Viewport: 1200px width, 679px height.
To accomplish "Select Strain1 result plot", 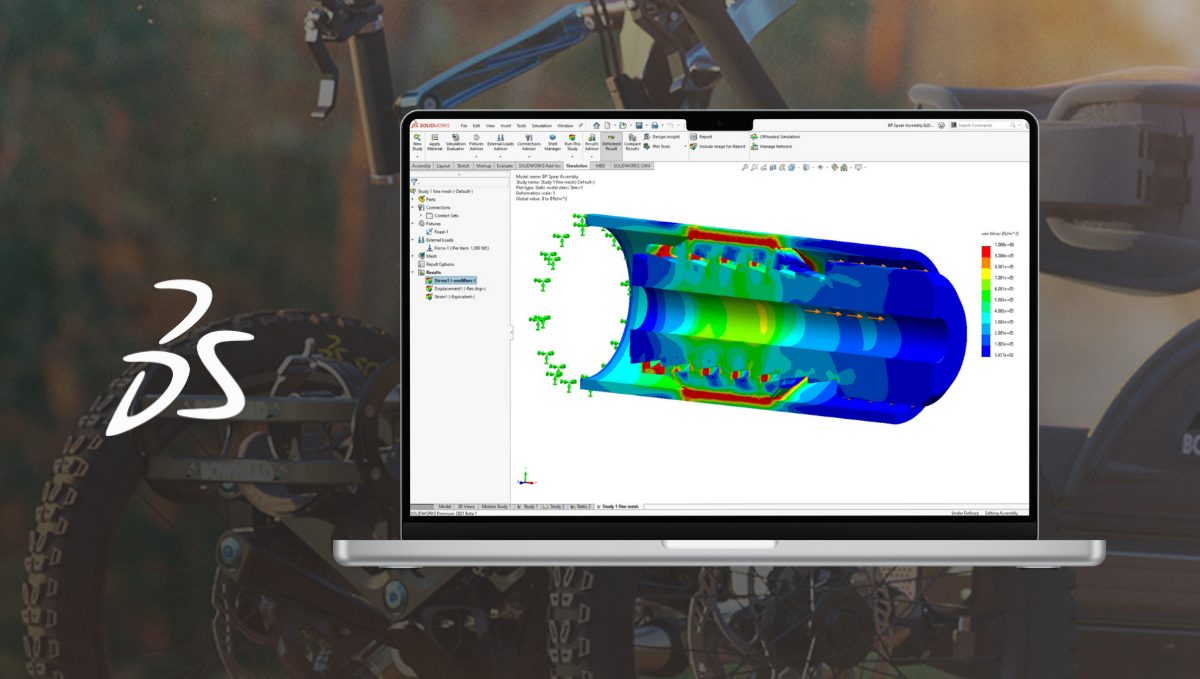I will click(x=451, y=297).
